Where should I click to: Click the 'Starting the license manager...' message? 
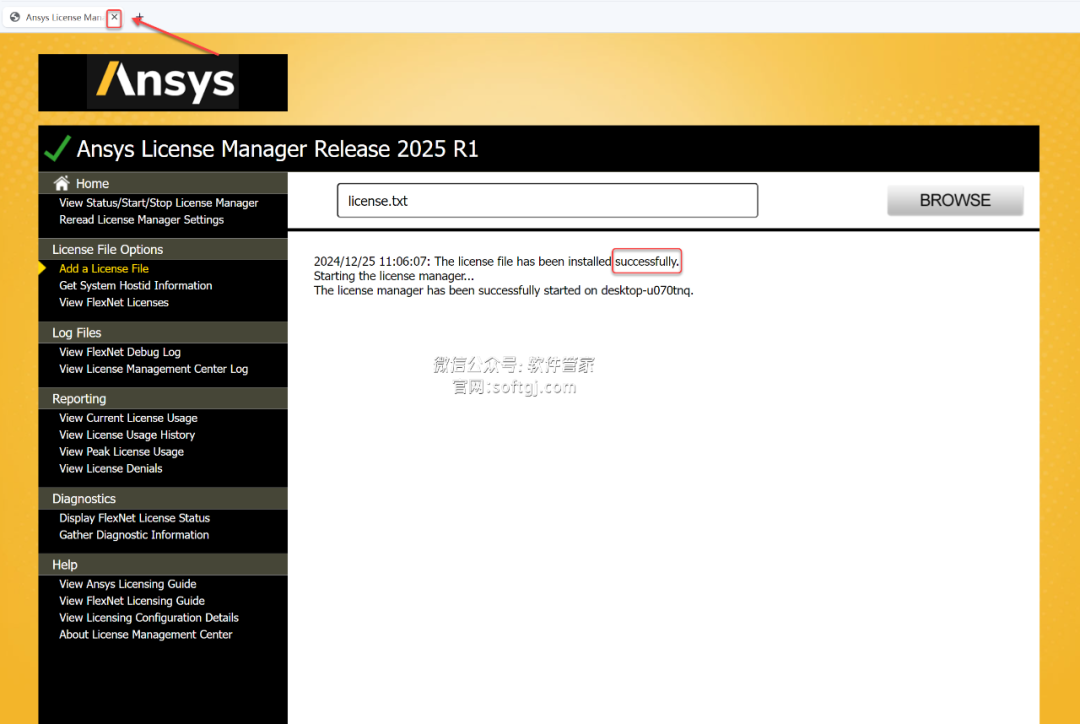[x=394, y=276]
